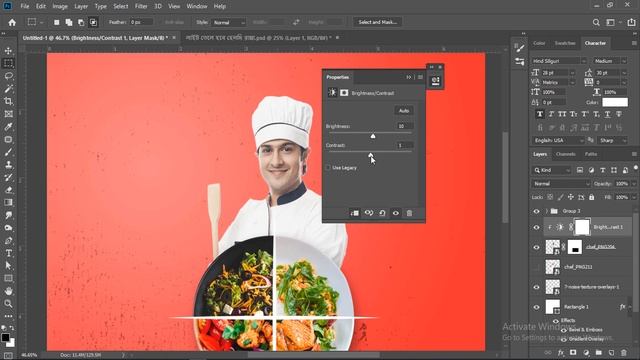This screenshot has width=640, height=360.
Task: Reset adjustment defaults in Properties panel
Action: (x=382, y=213)
